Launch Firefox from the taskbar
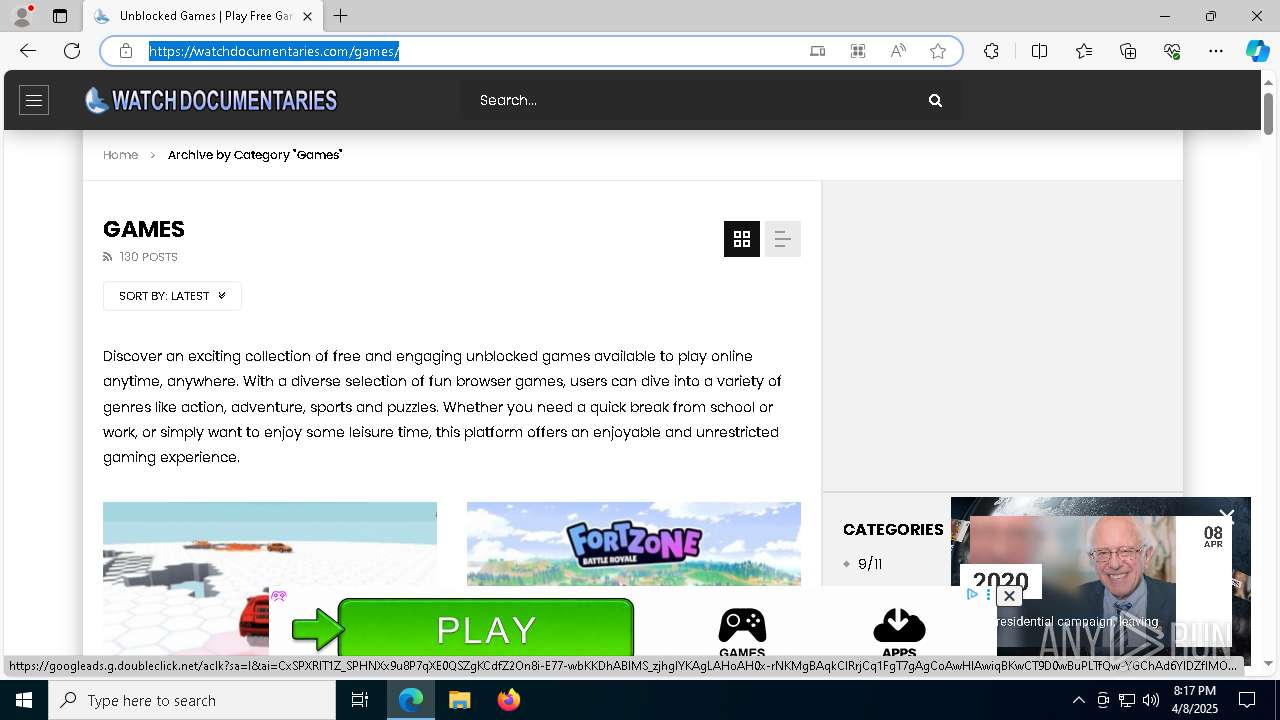Viewport: 1280px width, 720px height. coord(509,700)
